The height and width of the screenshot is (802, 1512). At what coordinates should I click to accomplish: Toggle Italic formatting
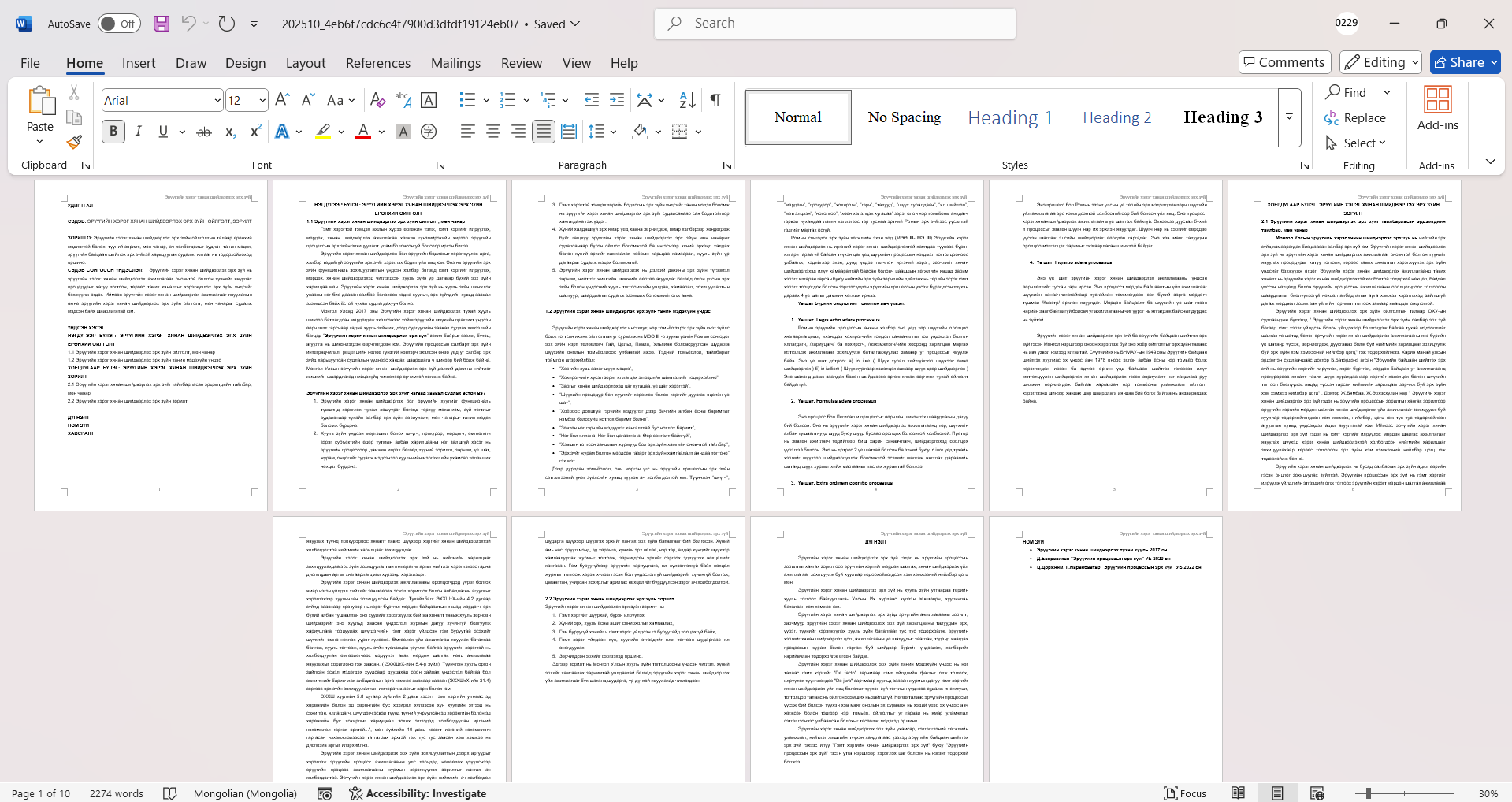(139, 132)
